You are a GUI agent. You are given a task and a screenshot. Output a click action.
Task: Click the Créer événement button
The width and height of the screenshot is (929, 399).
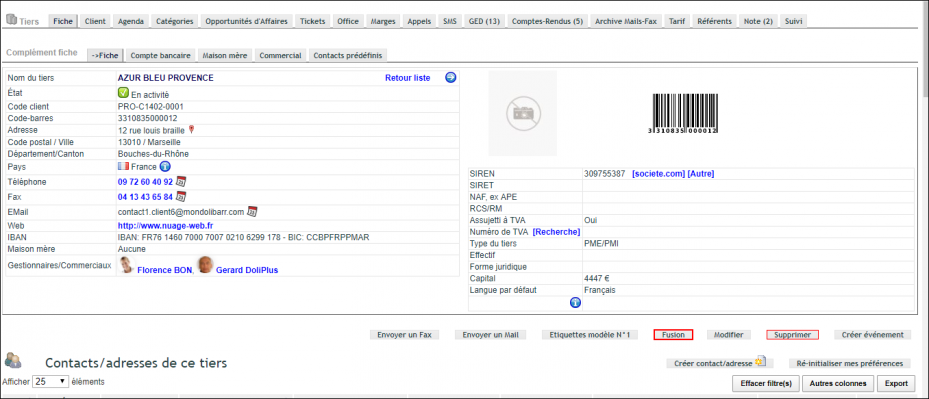[x=872, y=335]
